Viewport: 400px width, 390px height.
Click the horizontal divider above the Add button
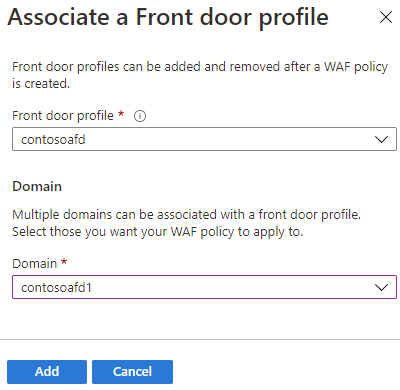point(200,340)
